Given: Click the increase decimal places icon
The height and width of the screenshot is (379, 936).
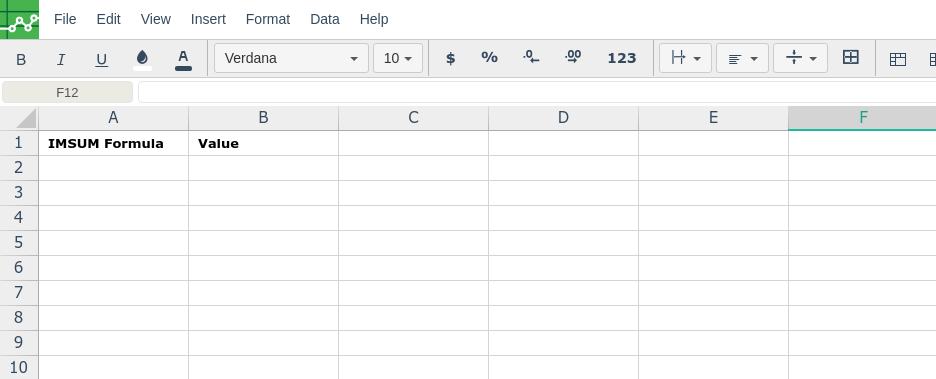Looking at the screenshot, I should coord(572,58).
